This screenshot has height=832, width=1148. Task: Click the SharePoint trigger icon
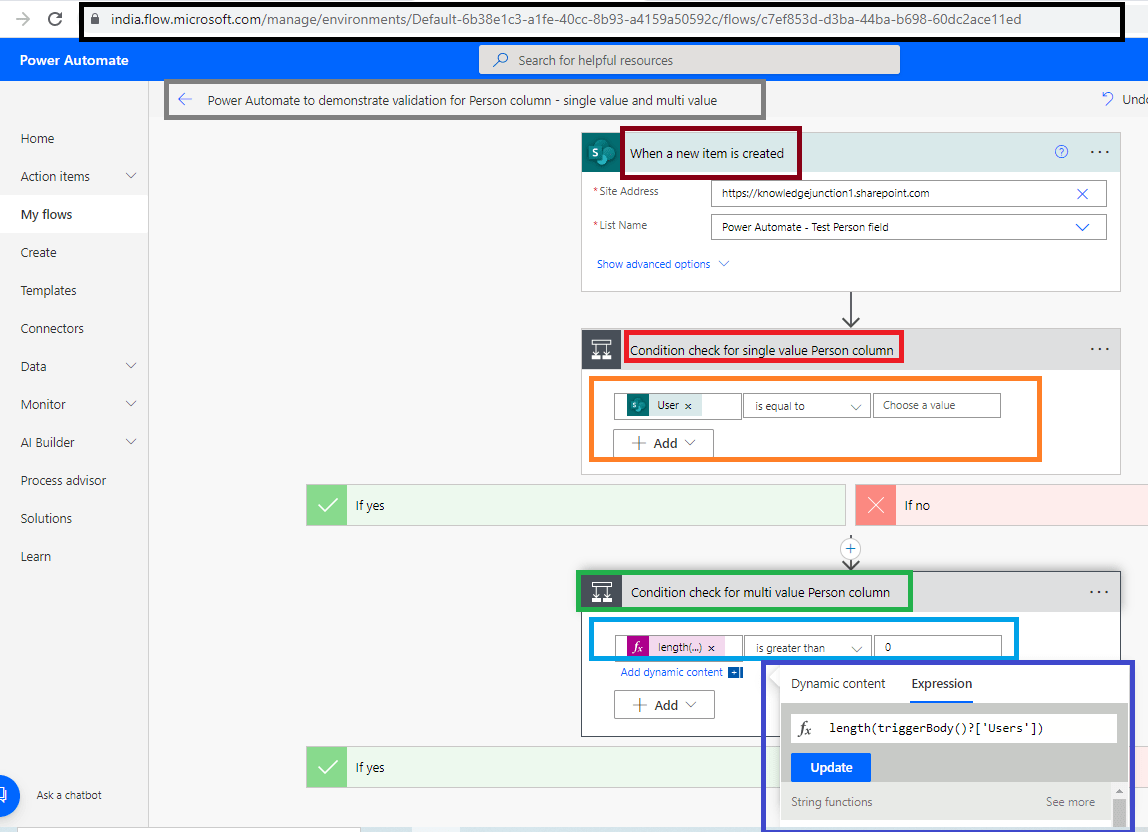(601, 153)
